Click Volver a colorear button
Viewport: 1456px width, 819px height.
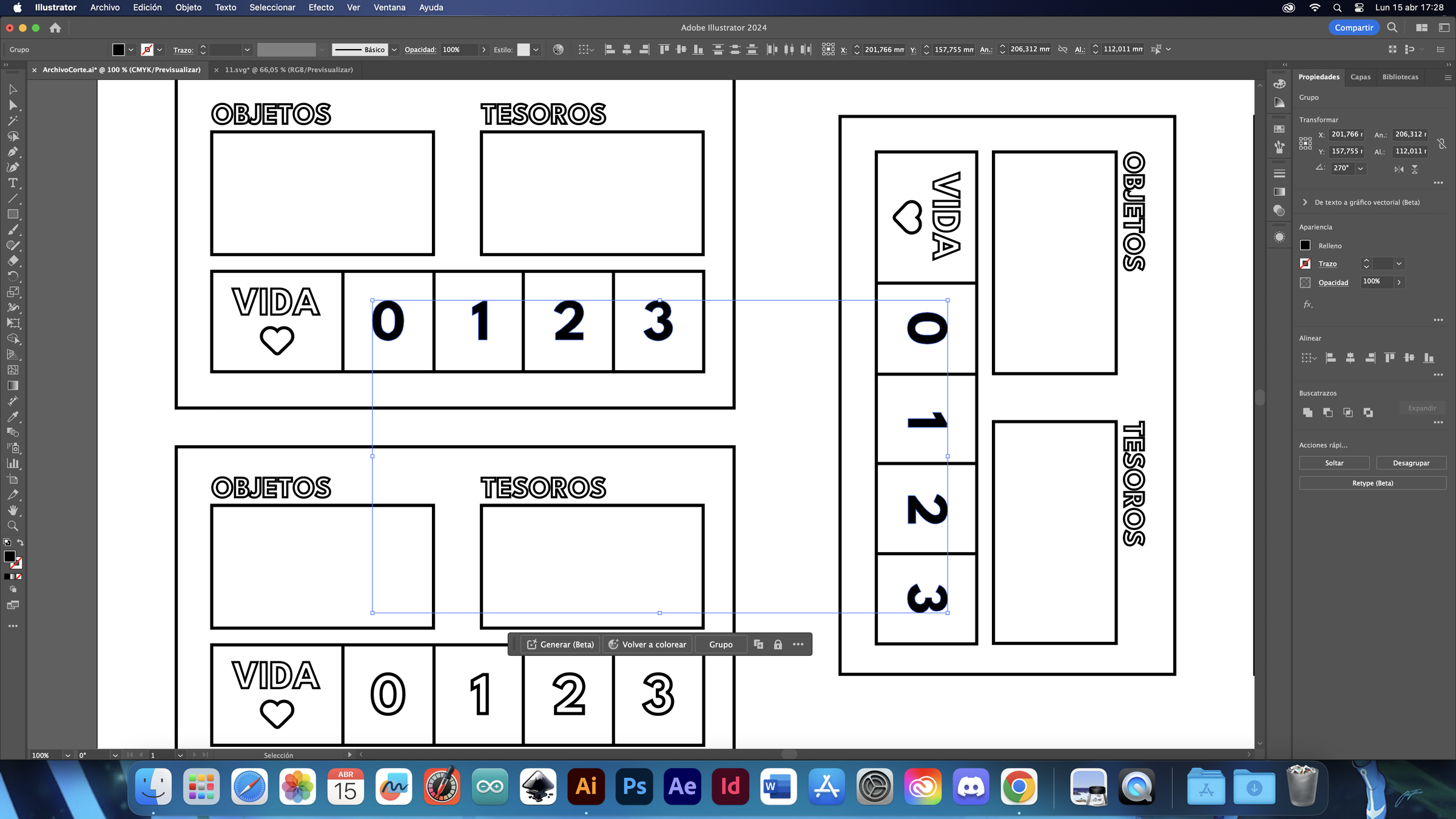[647, 644]
